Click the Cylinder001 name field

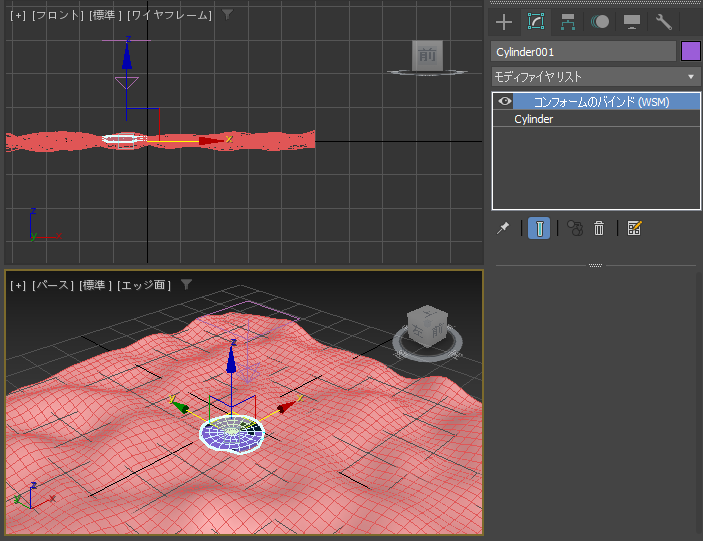coord(583,52)
